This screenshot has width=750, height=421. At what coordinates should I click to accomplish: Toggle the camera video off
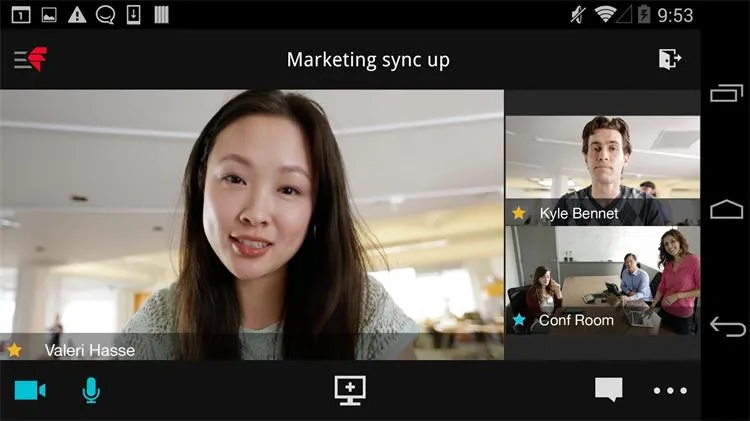tap(30, 390)
